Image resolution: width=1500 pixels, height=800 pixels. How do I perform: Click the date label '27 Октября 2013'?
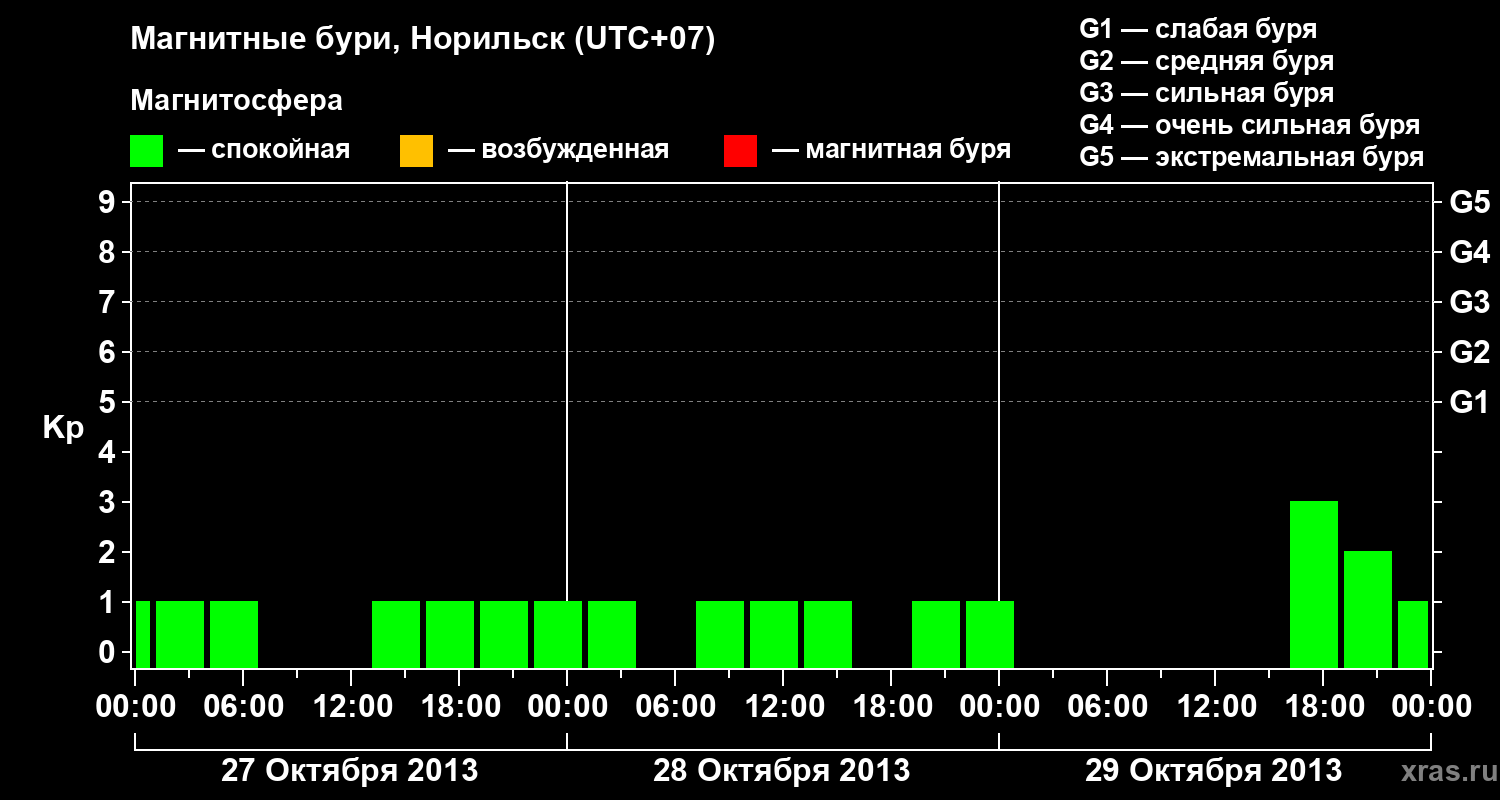point(349,771)
